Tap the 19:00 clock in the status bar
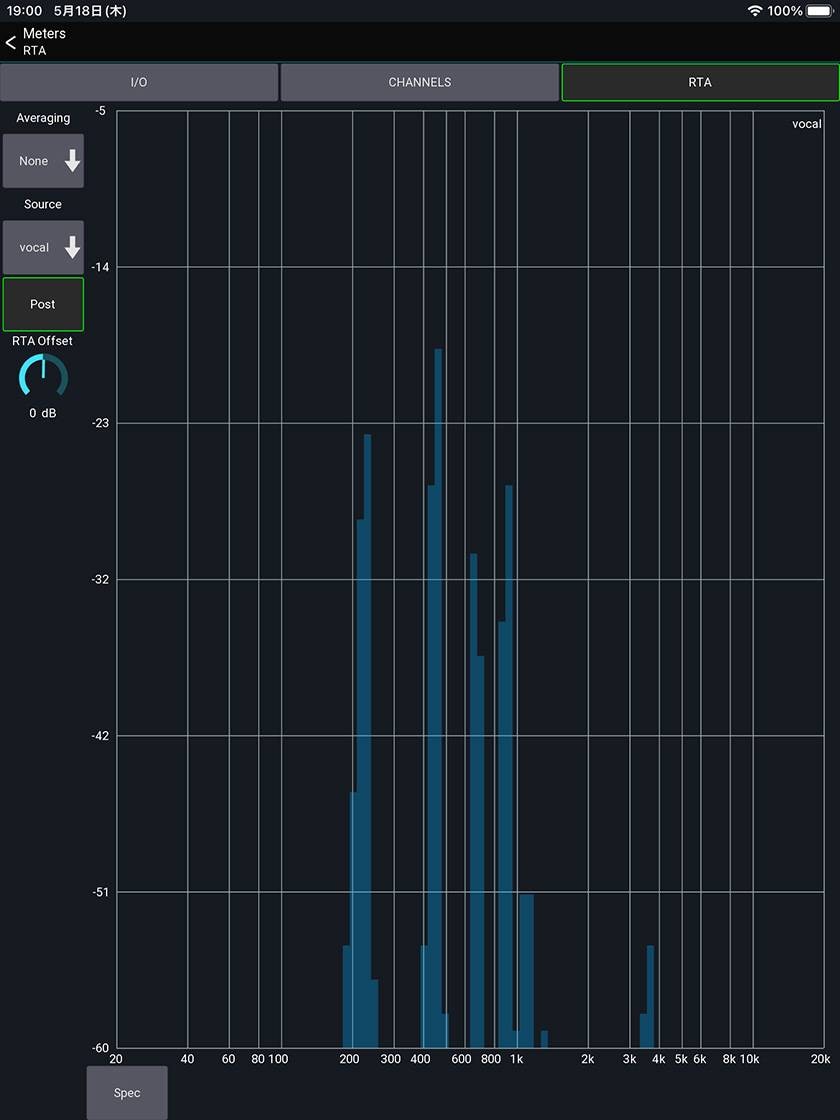This screenshot has width=840, height=1120. [x=23, y=11]
